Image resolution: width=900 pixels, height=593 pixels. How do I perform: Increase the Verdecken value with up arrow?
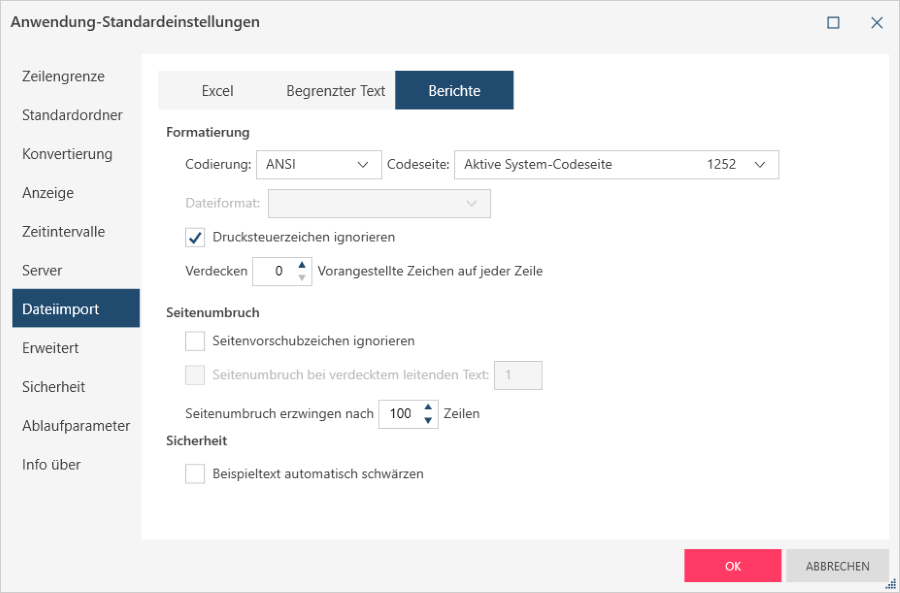click(x=302, y=265)
